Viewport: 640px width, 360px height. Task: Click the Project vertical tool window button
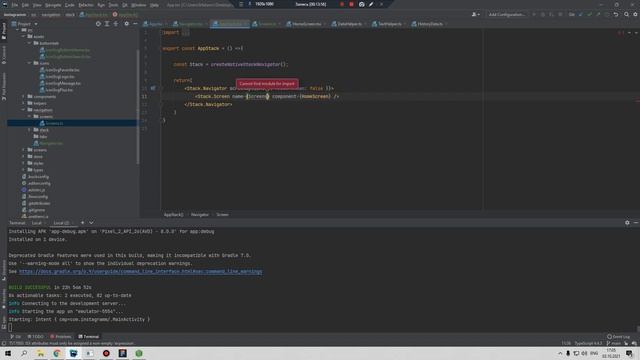tap(4, 31)
